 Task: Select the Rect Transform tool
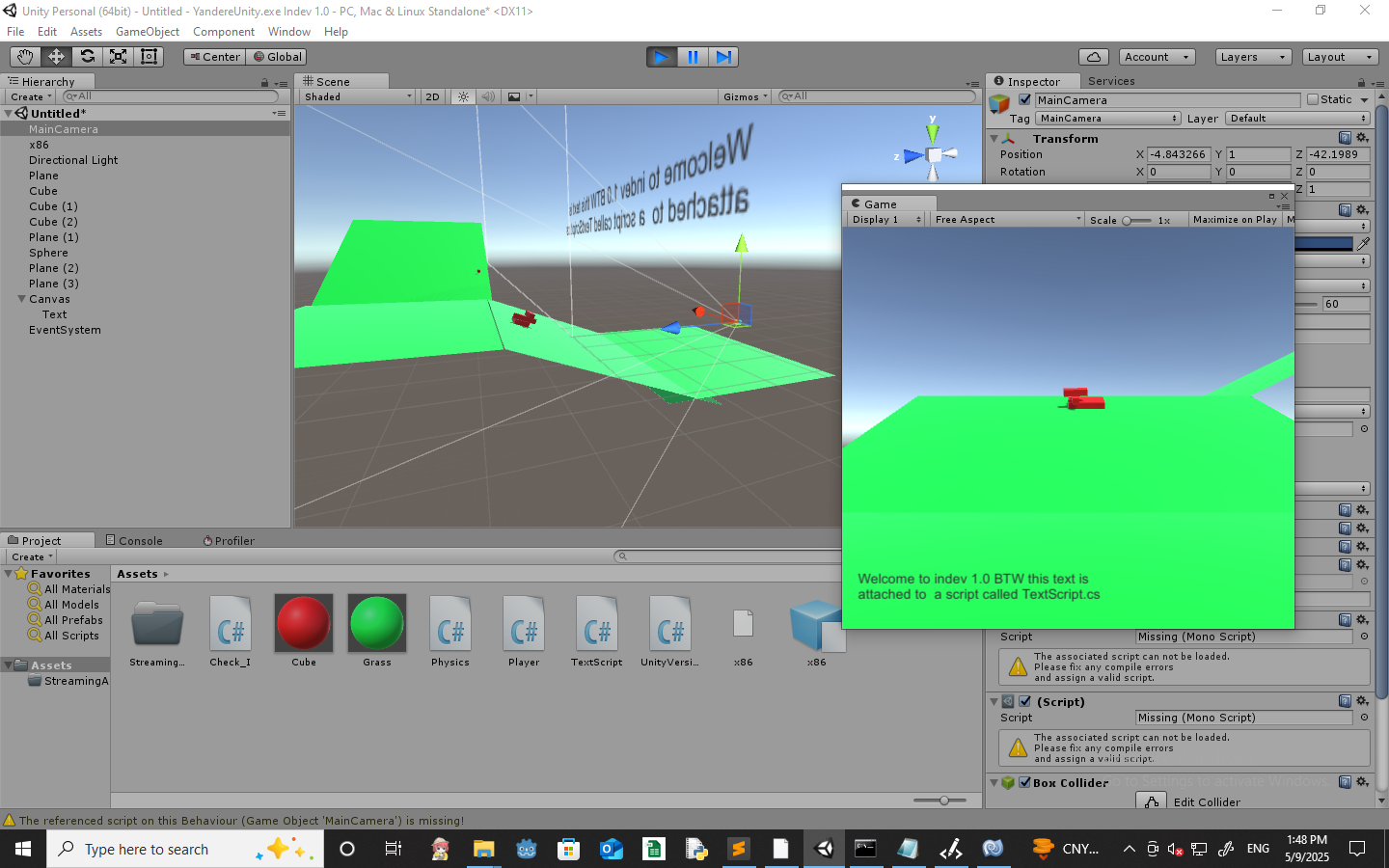click(x=149, y=57)
